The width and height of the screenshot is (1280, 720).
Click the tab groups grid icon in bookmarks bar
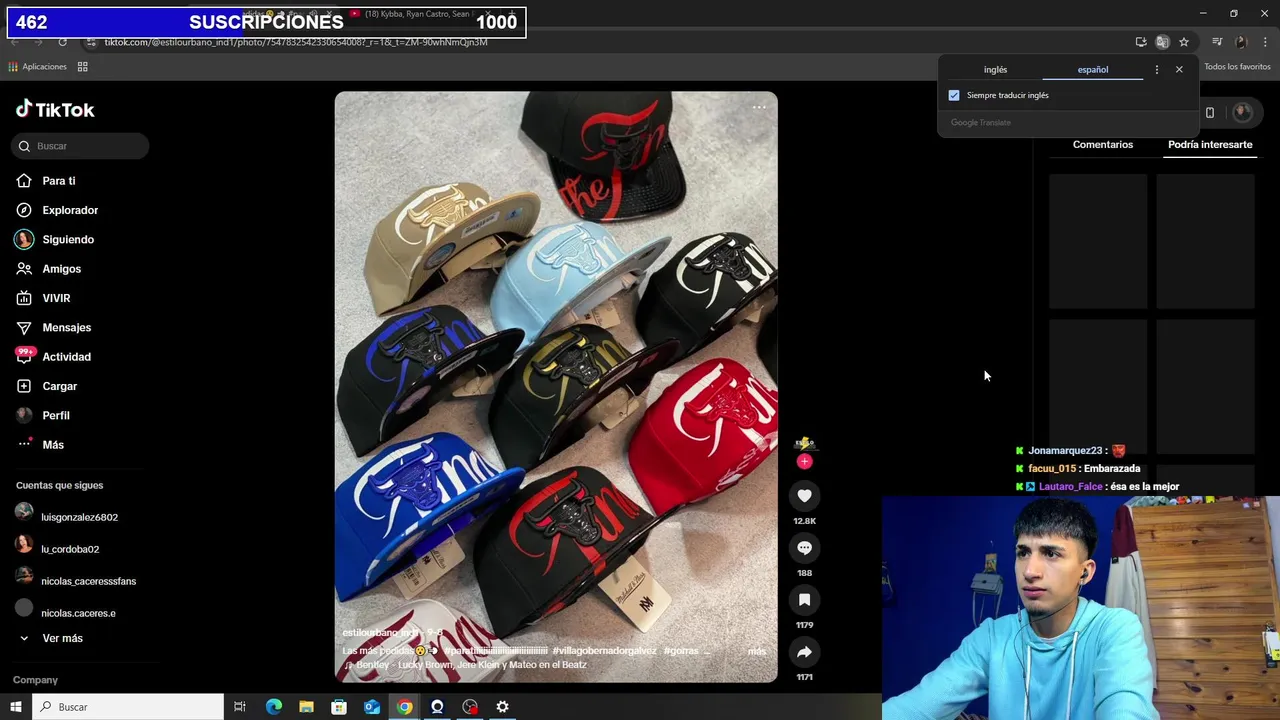(x=83, y=67)
